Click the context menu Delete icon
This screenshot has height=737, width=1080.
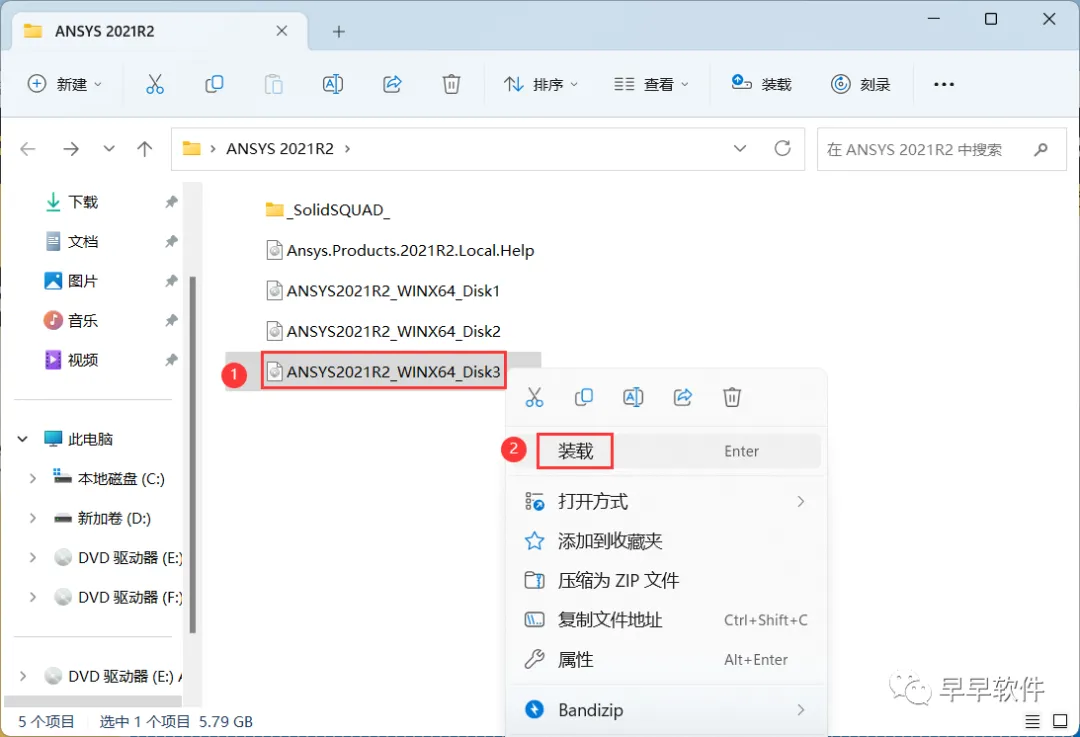pyautogui.click(x=731, y=397)
